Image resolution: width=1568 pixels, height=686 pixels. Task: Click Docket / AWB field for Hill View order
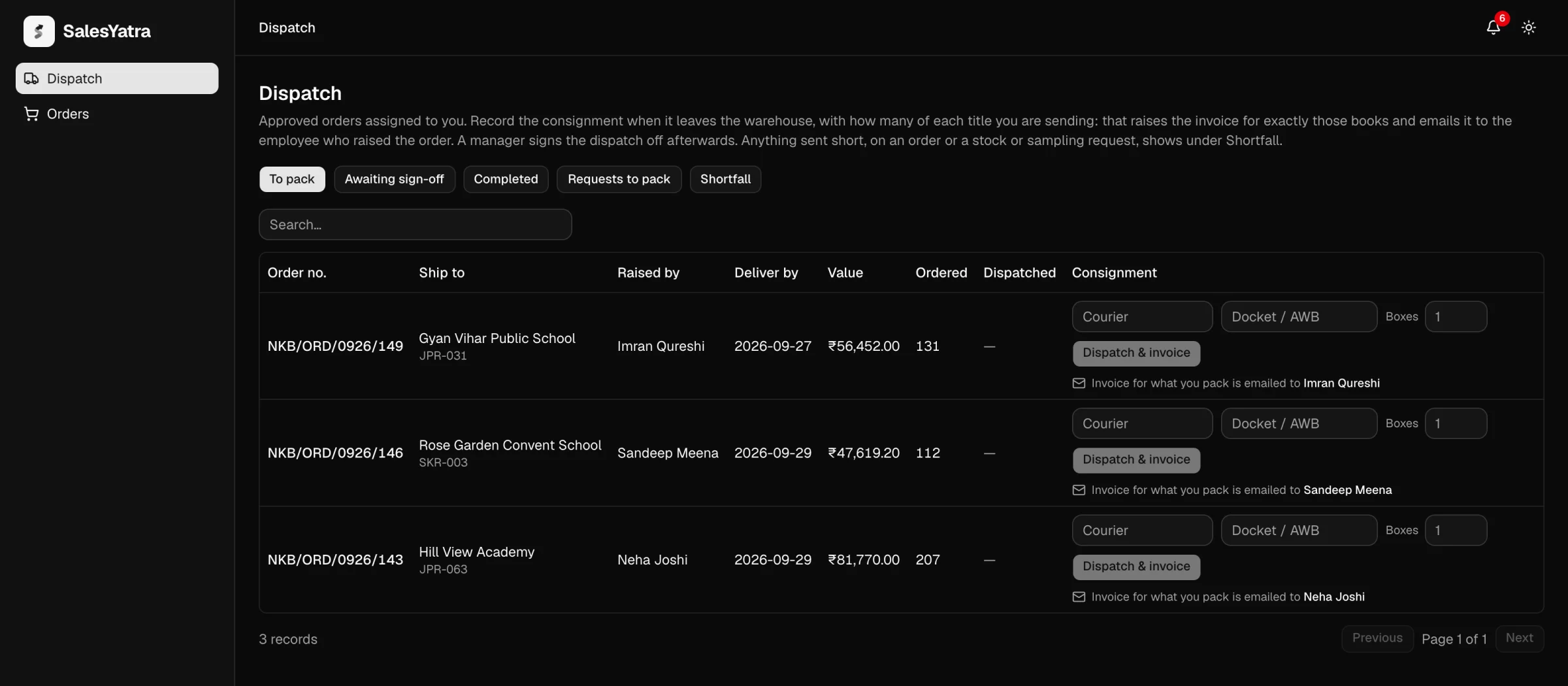1299,531
